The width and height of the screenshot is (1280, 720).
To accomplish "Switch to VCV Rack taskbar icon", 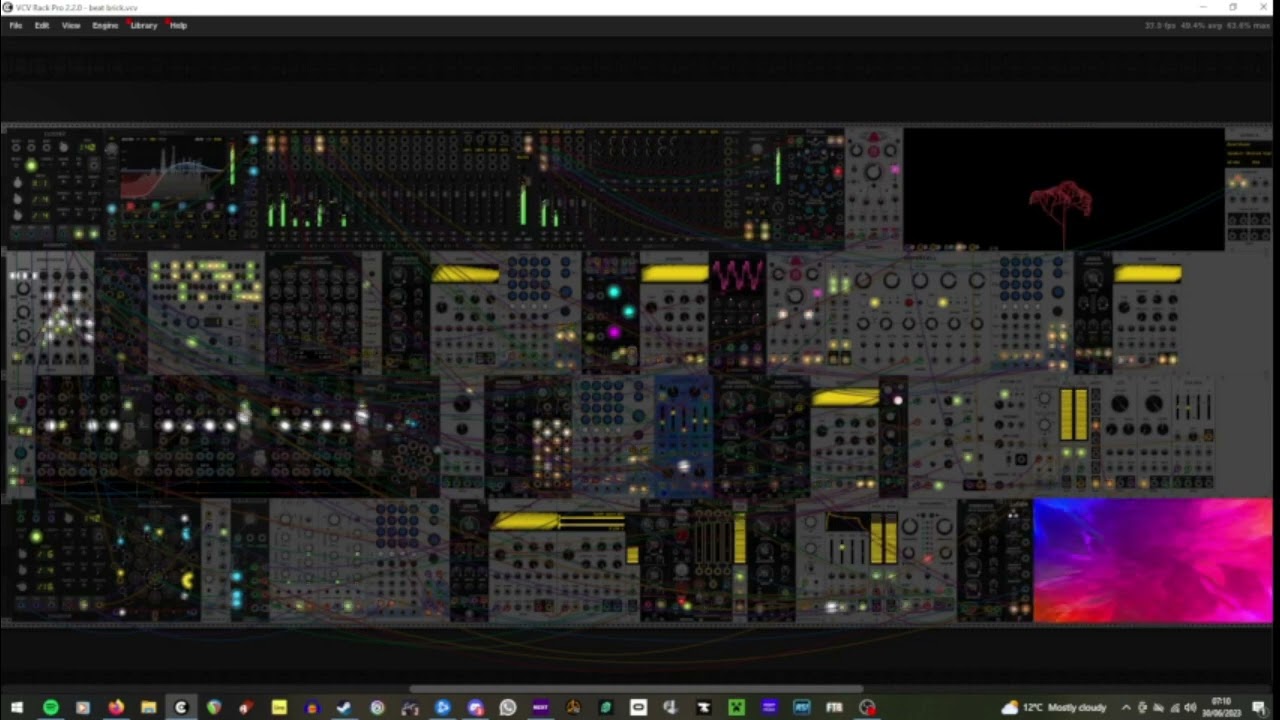I will pos(181,707).
